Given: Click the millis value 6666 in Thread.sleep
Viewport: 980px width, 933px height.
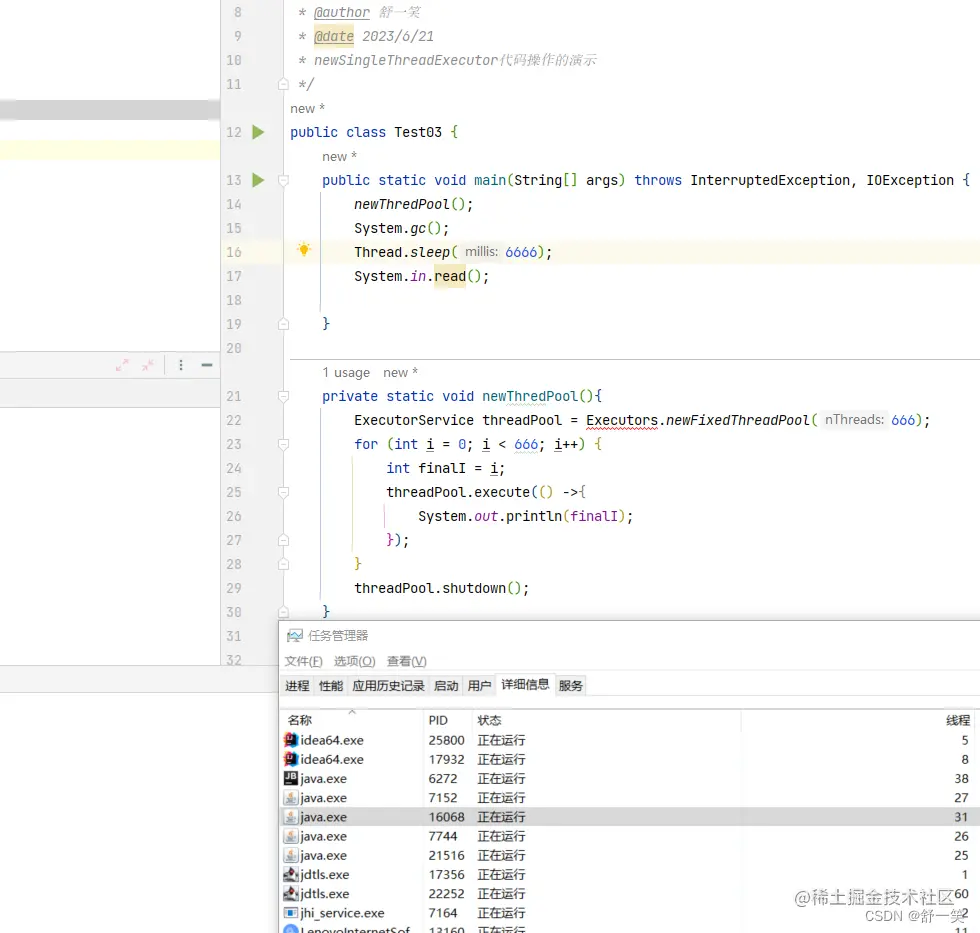Looking at the screenshot, I should pyautogui.click(x=521, y=252).
